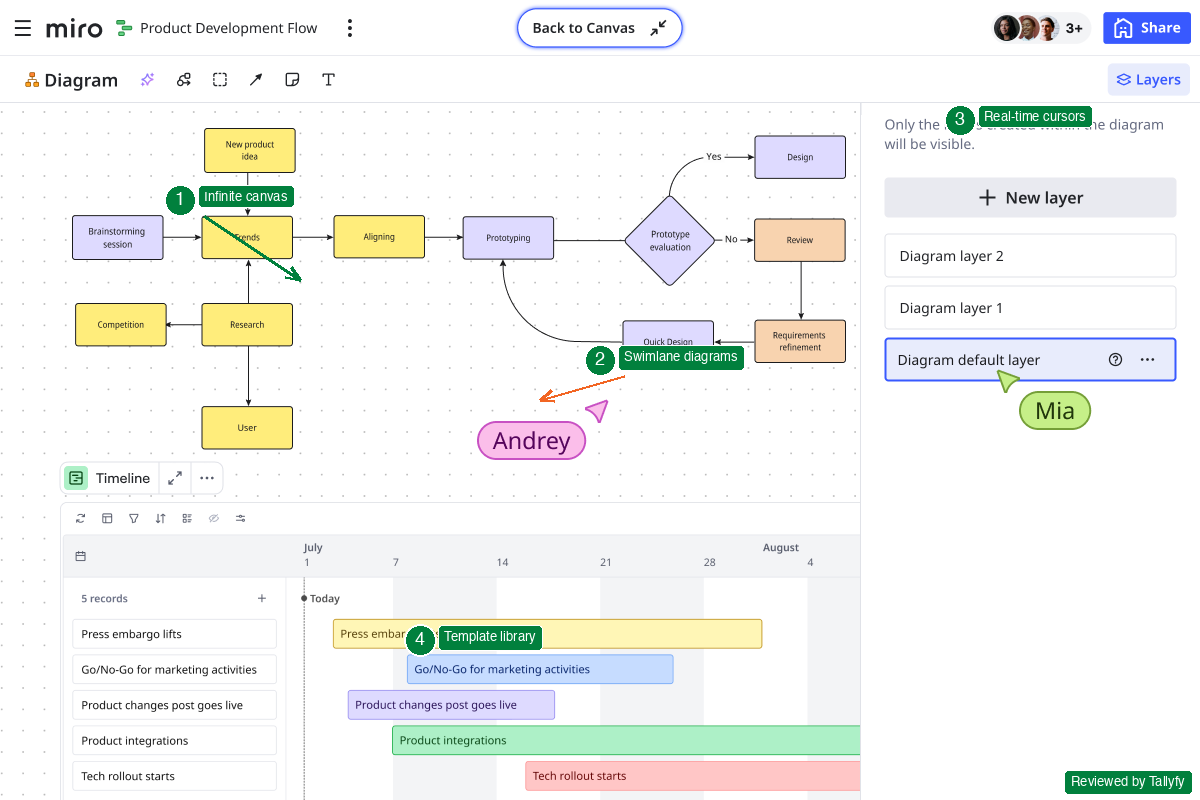Activate the marquee selection tool
Viewport: 1200px width, 800px height.
click(x=219, y=79)
